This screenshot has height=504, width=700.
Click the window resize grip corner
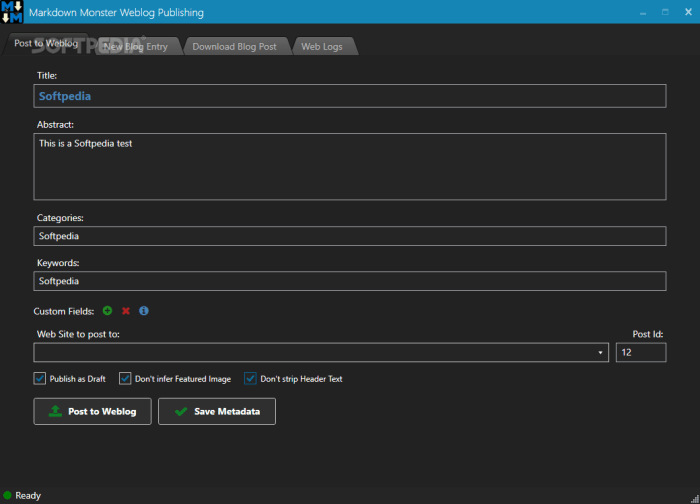point(695,499)
